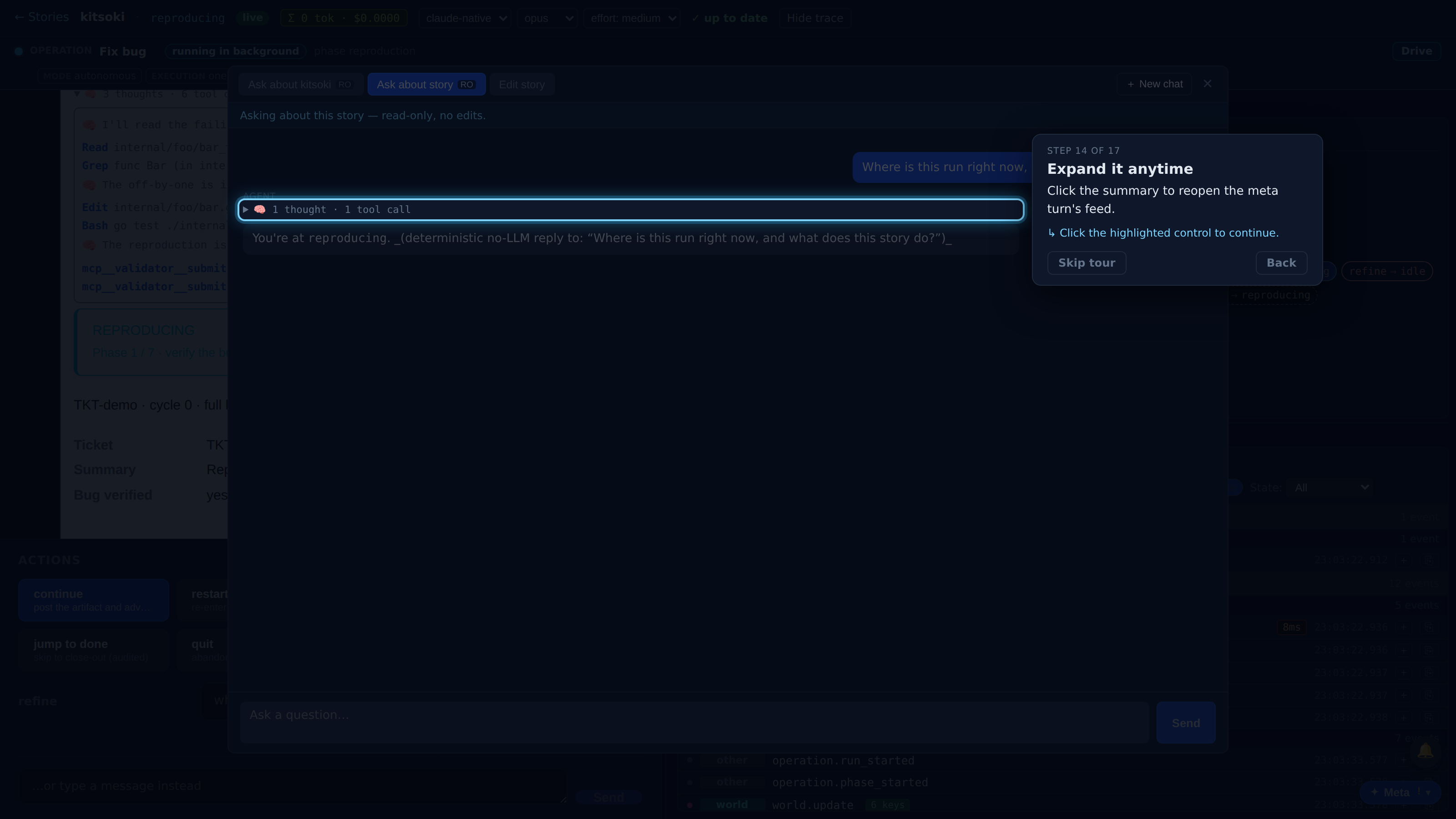Open the claude-native provider dropdown
The width and height of the screenshot is (1456, 819).
(465, 18)
